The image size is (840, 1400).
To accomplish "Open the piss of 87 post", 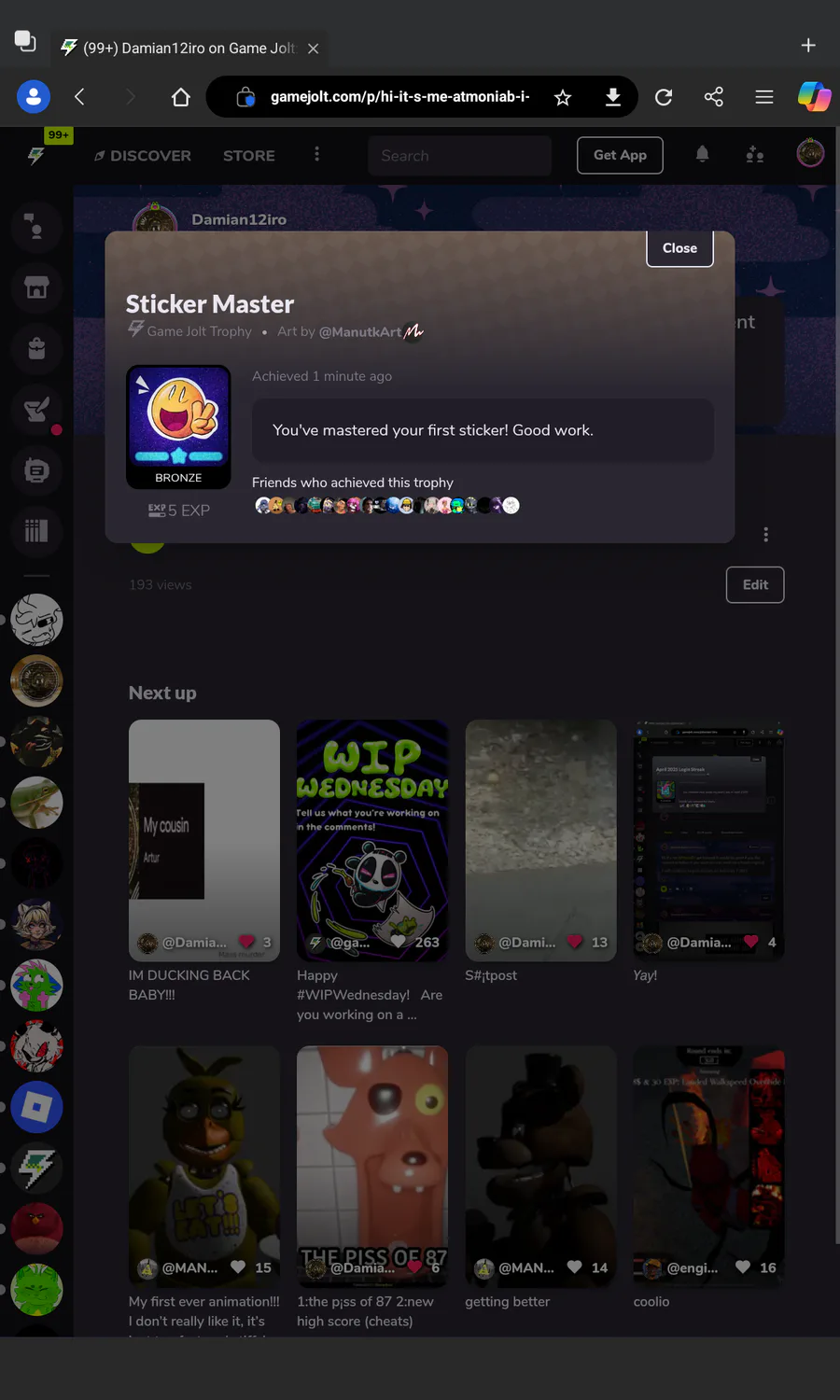I will pos(372,1167).
